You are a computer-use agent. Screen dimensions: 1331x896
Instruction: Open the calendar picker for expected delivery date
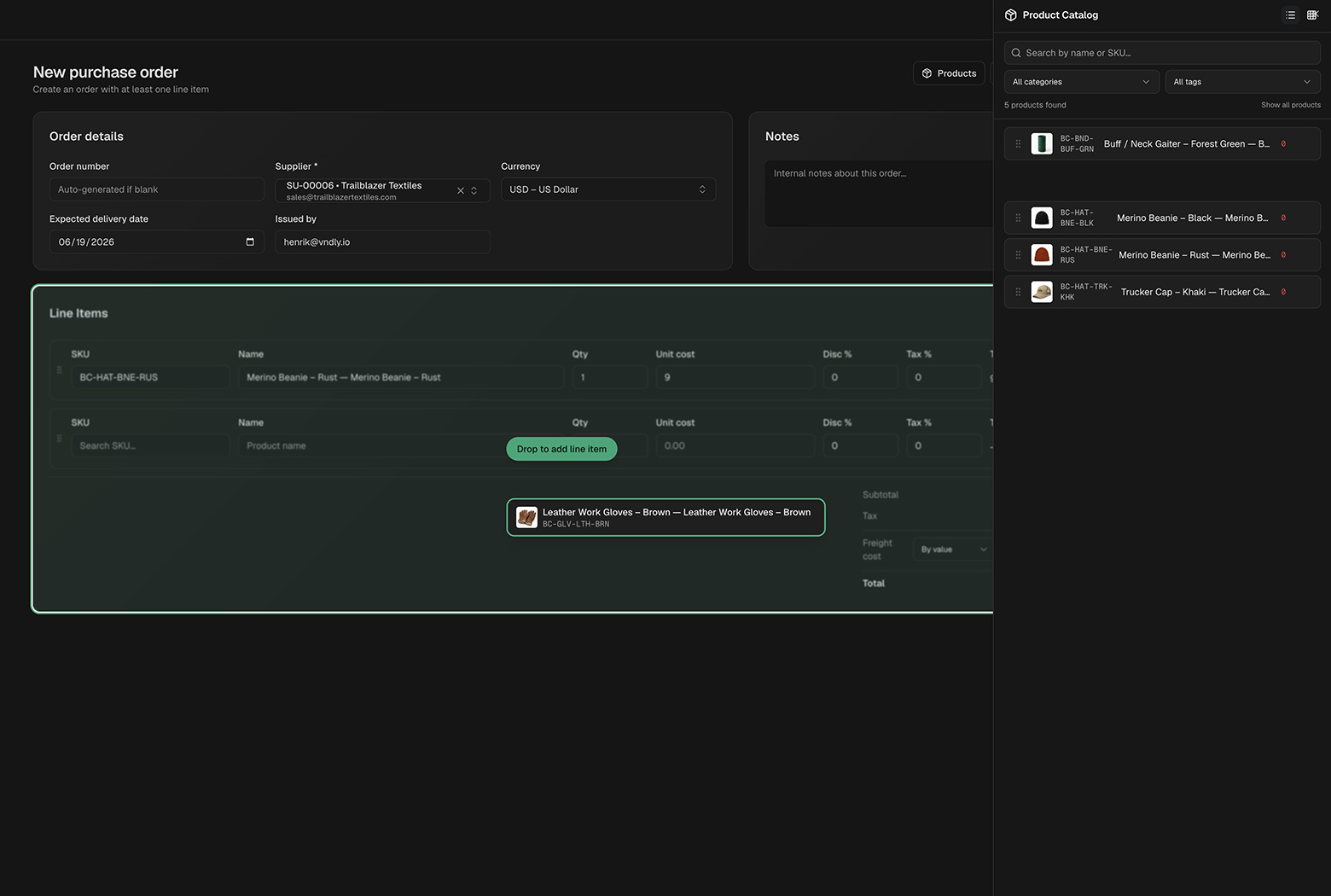coord(250,242)
